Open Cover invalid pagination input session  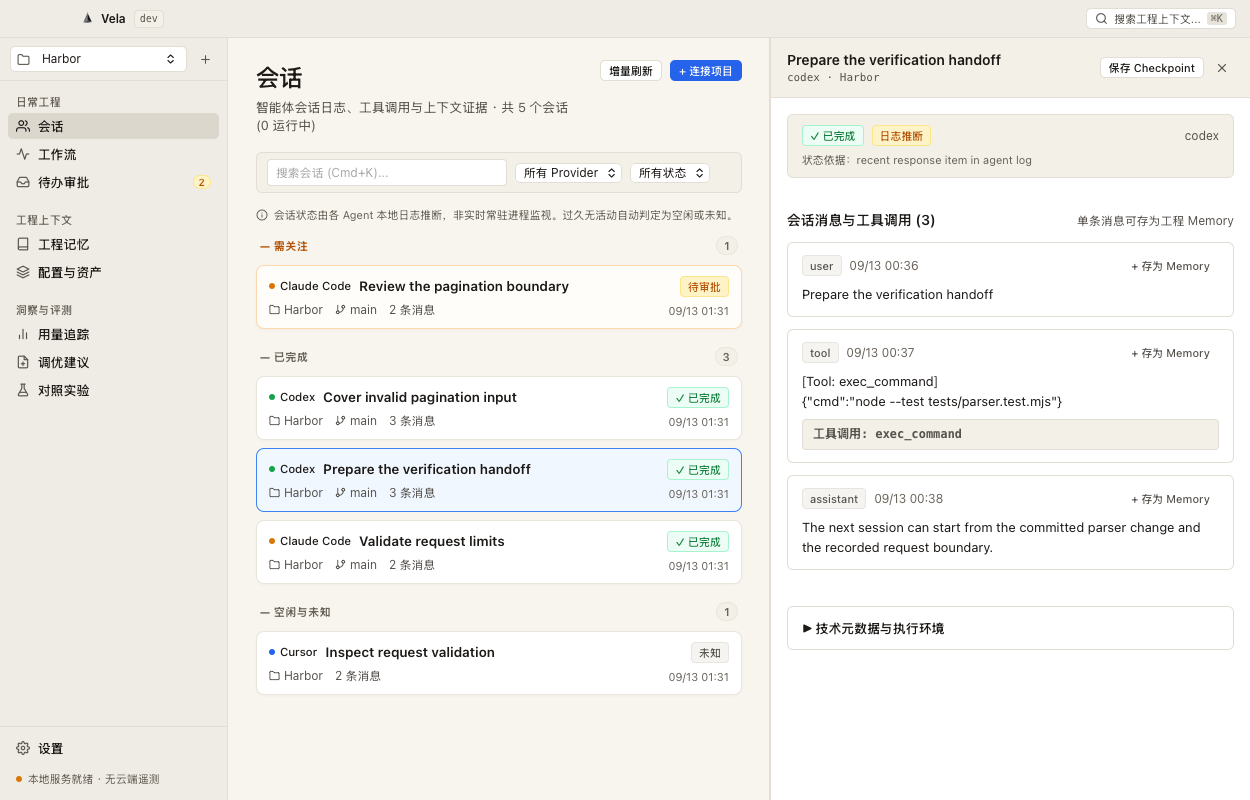coord(499,408)
